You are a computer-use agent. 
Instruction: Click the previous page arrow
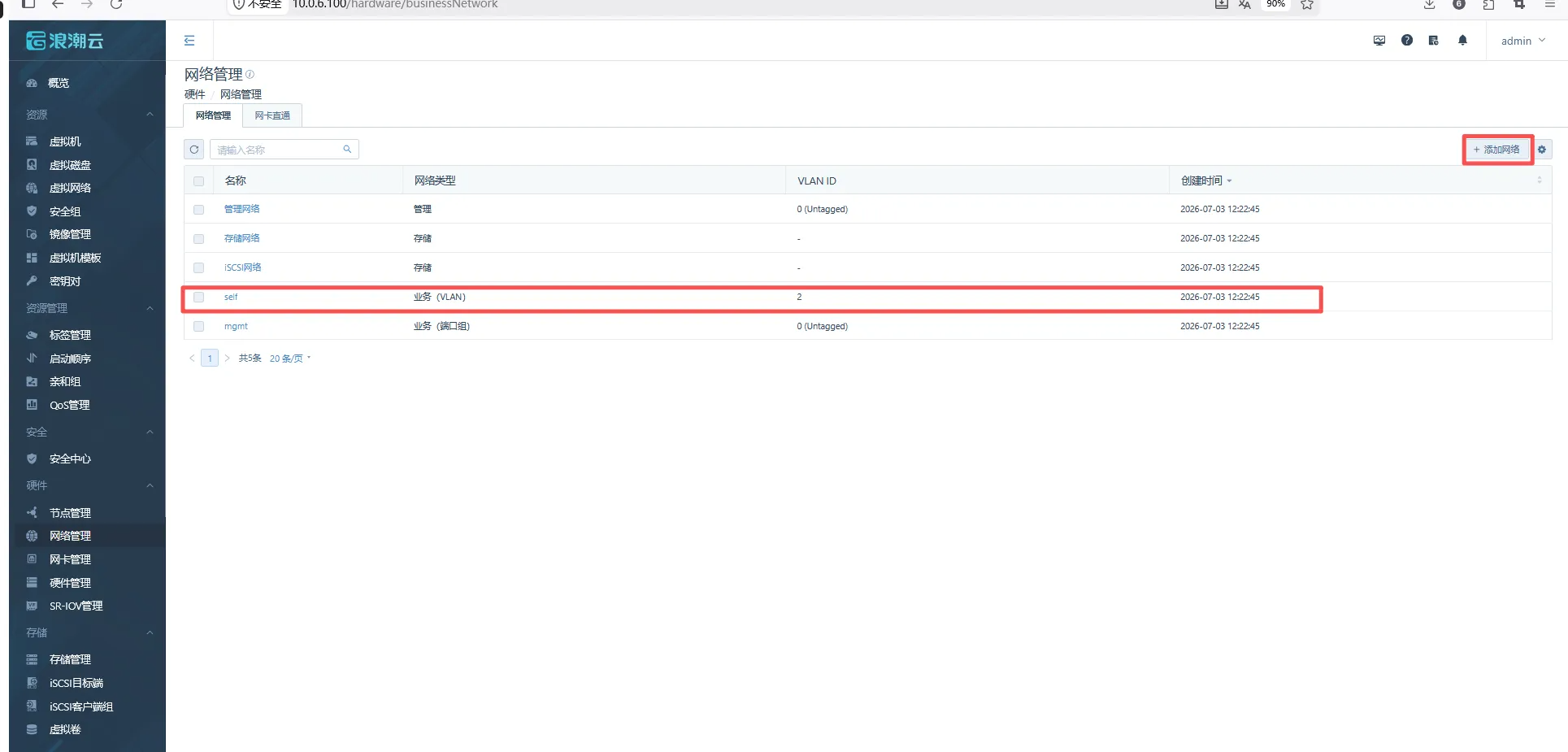[192, 359]
